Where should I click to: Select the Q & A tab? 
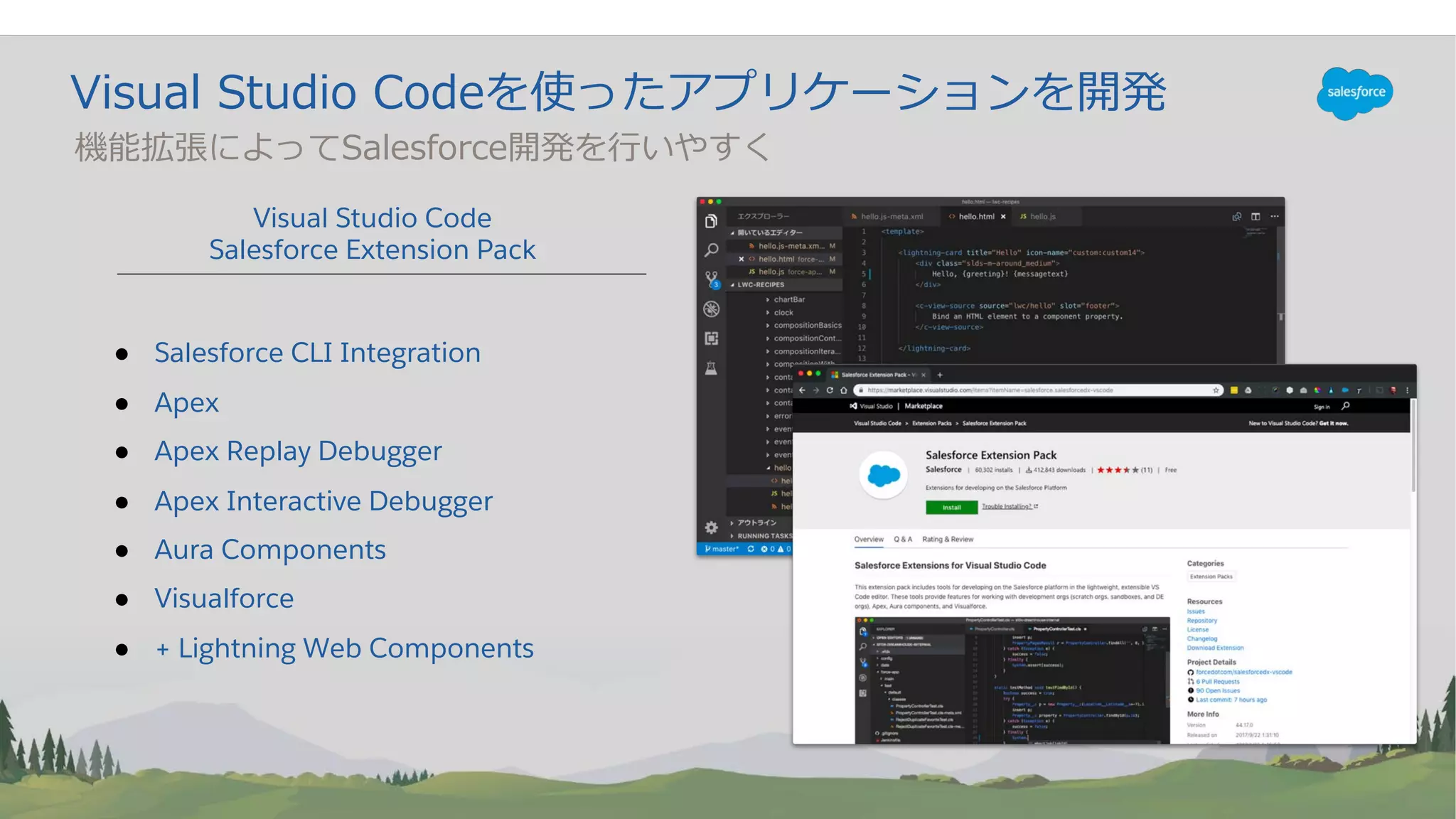pyautogui.click(x=903, y=540)
